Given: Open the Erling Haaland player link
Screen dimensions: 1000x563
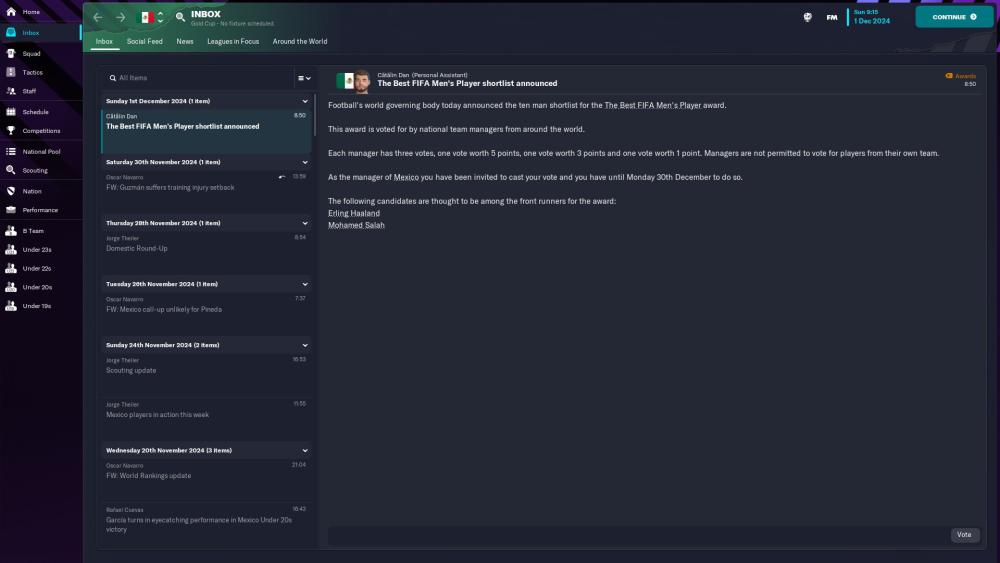Looking at the screenshot, I should 354,213.
